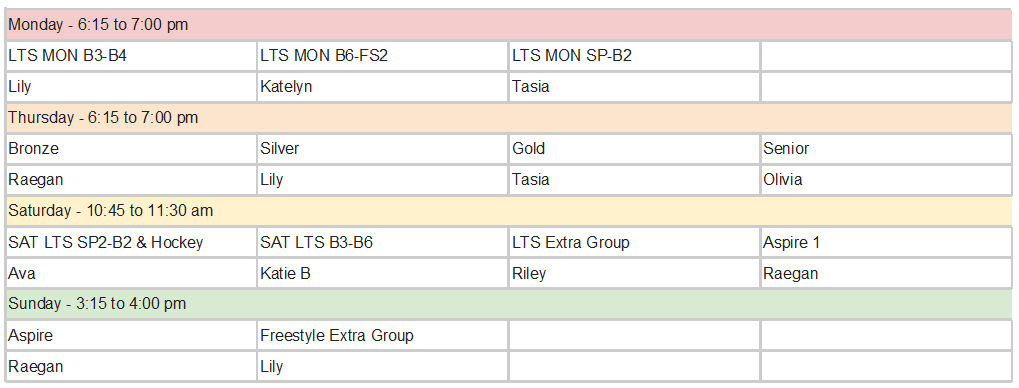Select the Gold group cell
Image resolution: width=1019 pixels, height=388 pixels.
tap(634, 149)
